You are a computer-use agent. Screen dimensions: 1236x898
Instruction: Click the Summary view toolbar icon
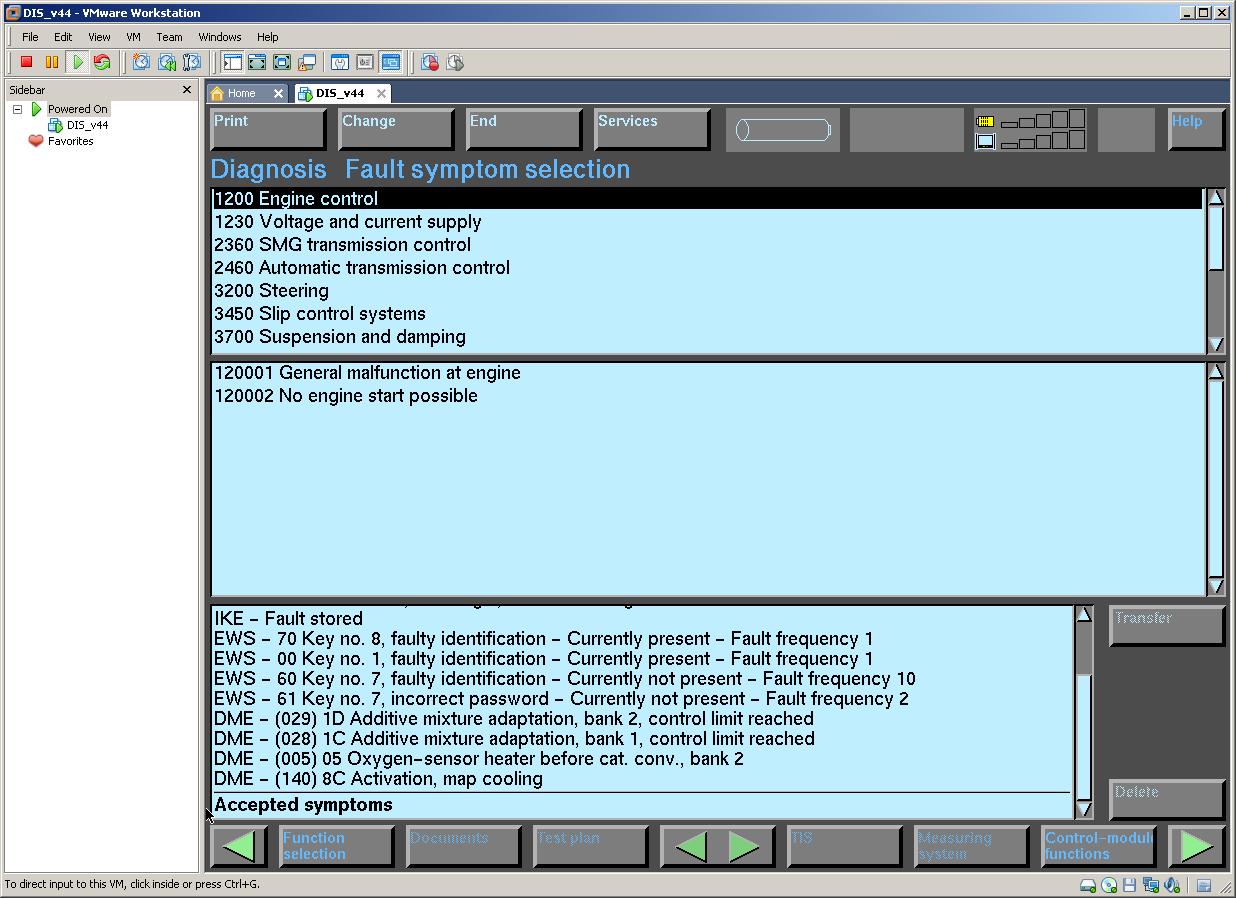click(340, 62)
